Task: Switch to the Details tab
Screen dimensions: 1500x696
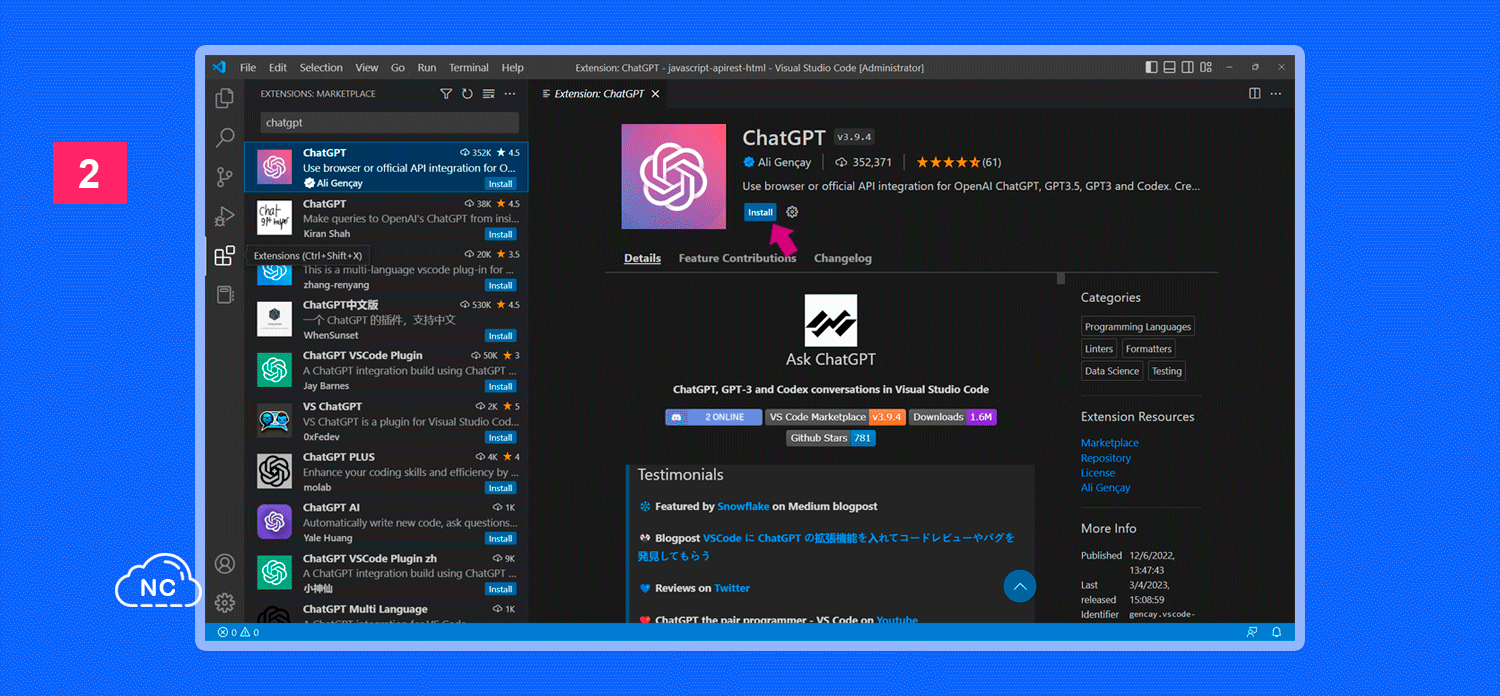Action: [x=642, y=258]
